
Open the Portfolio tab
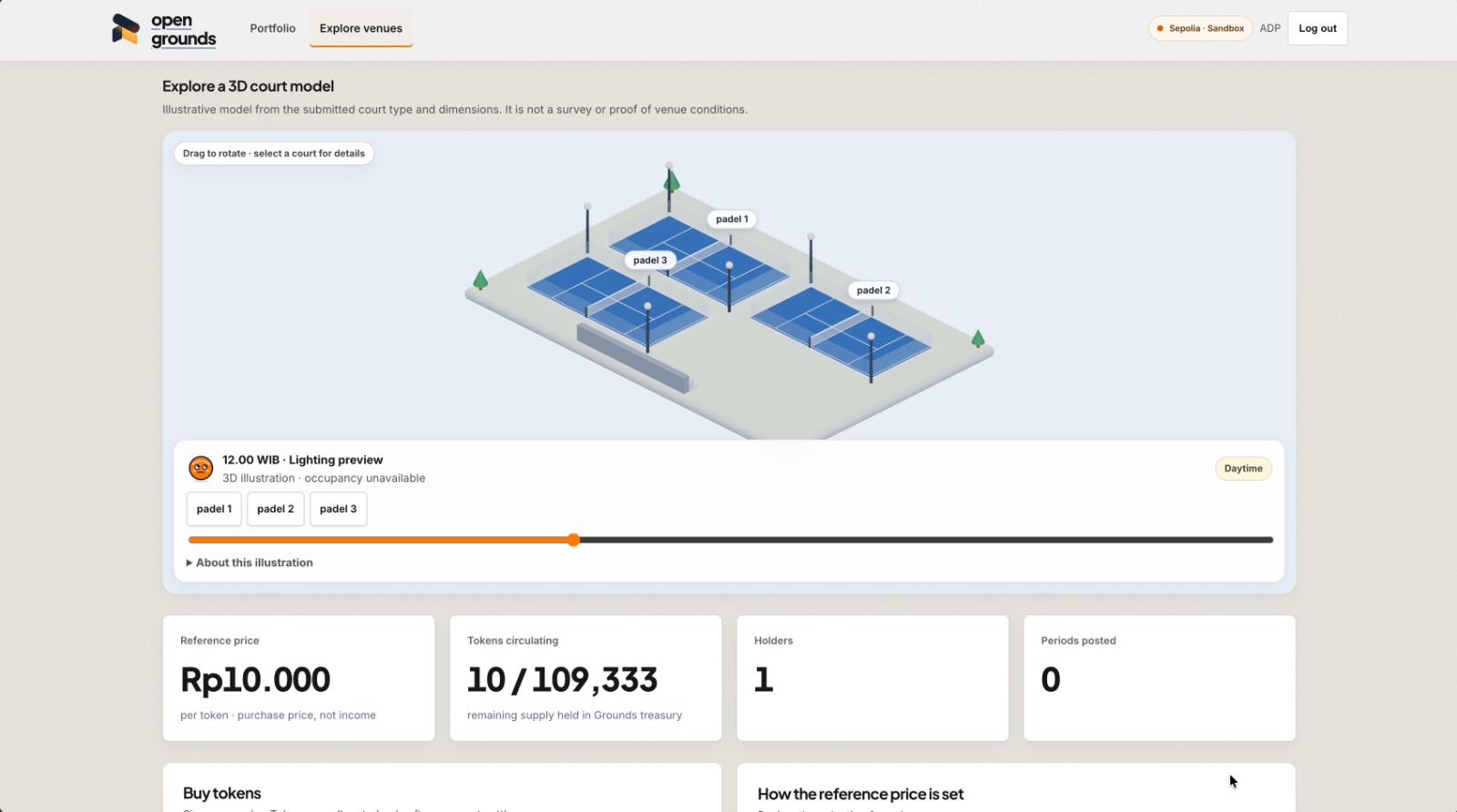[x=273, y=28]
